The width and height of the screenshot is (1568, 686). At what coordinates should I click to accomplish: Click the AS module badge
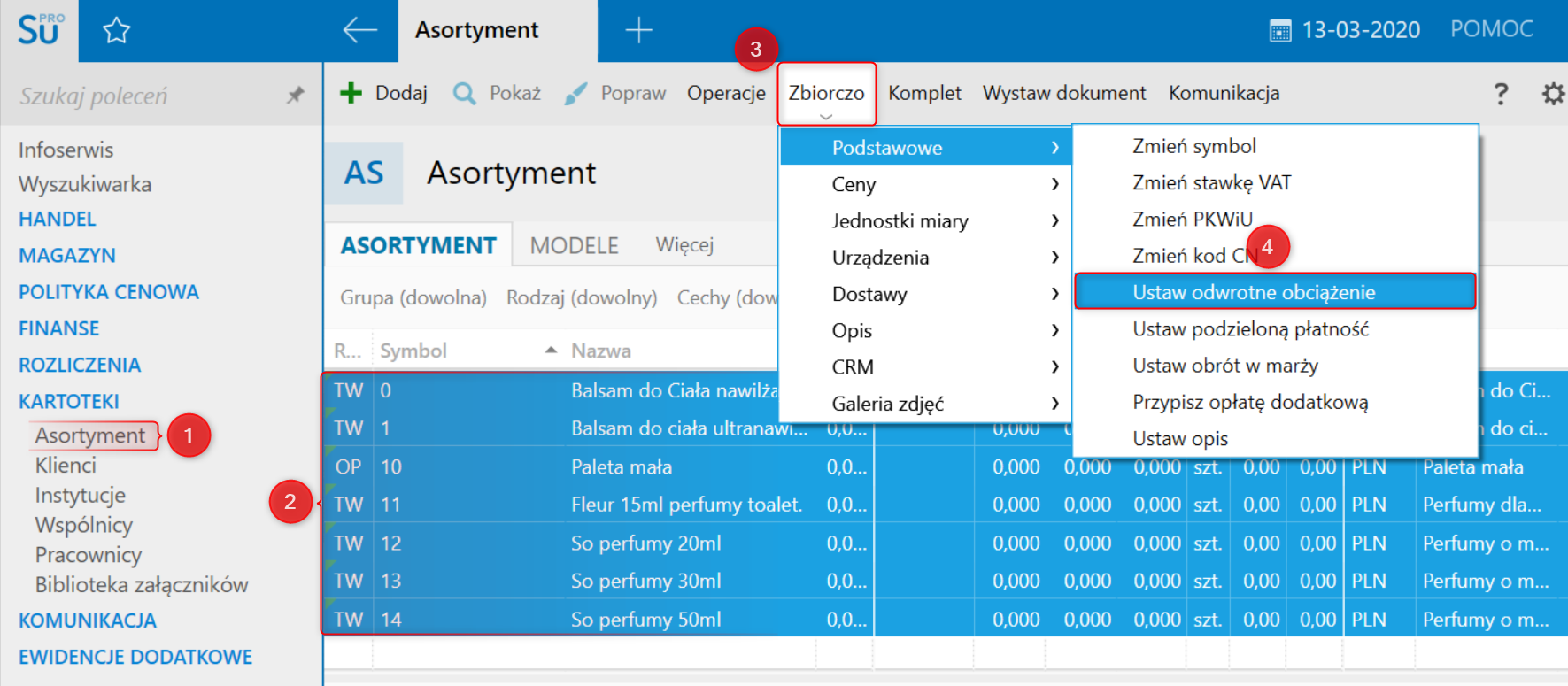point(364,173)
